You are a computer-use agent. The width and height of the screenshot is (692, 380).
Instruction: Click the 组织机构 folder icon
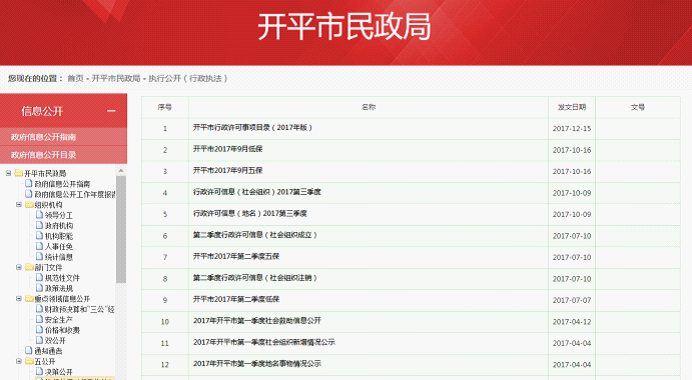pyautogui.click(x=29, y=204)
